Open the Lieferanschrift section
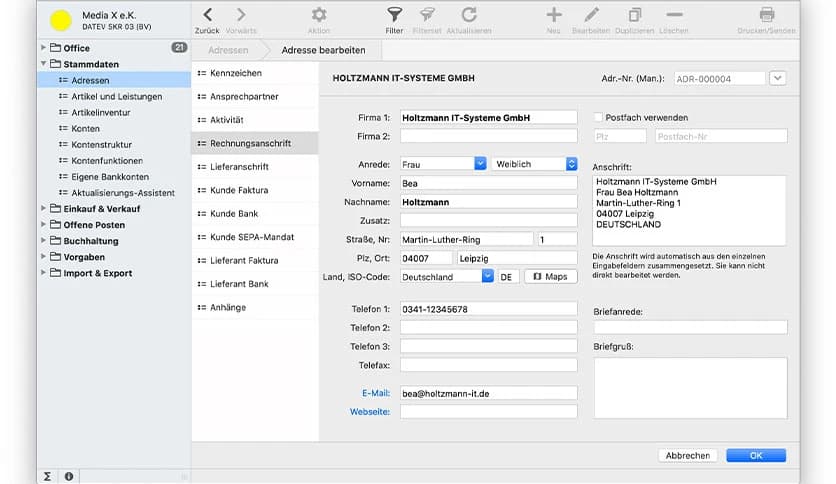Viewport: 836px width, 484px height. point(255,167)
